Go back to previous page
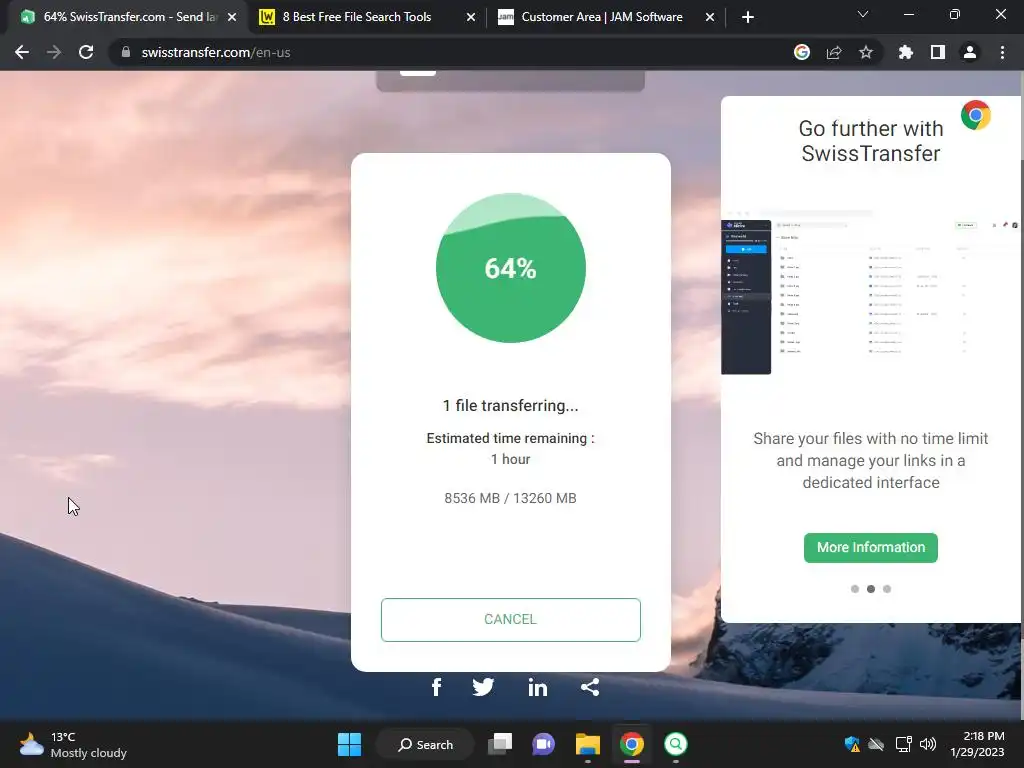This screenshot has width=1024, height=768. coord(22,52)
